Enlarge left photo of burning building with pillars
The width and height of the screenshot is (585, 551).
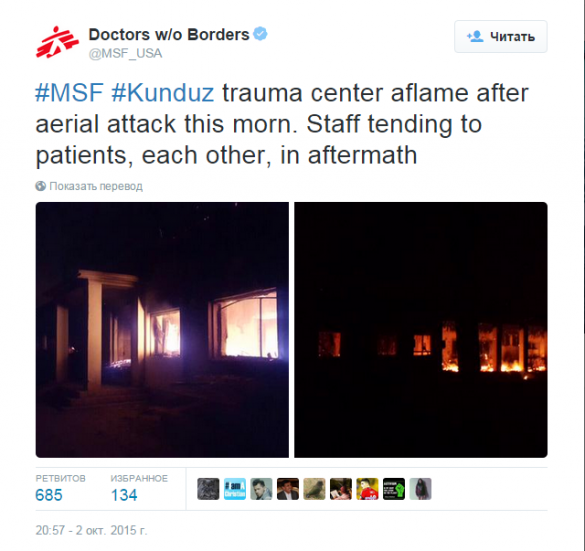pos(162,330)
